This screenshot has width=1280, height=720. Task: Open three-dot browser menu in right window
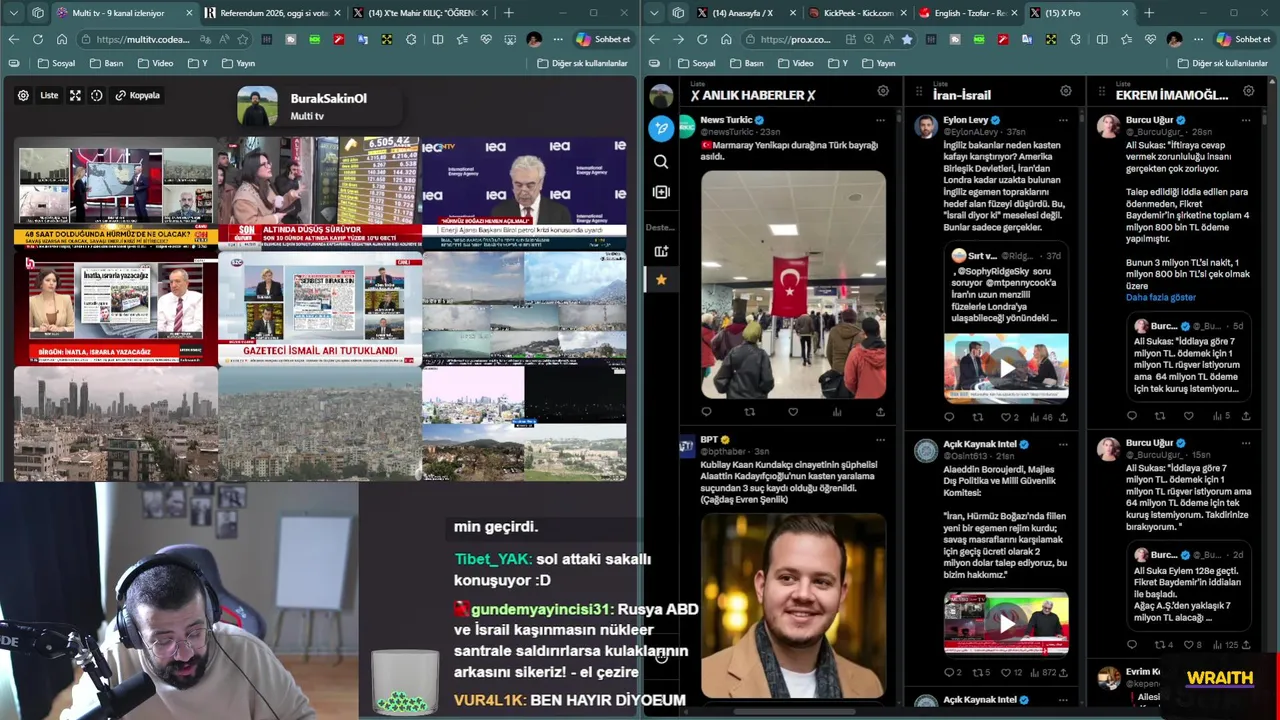point(1198,39)
